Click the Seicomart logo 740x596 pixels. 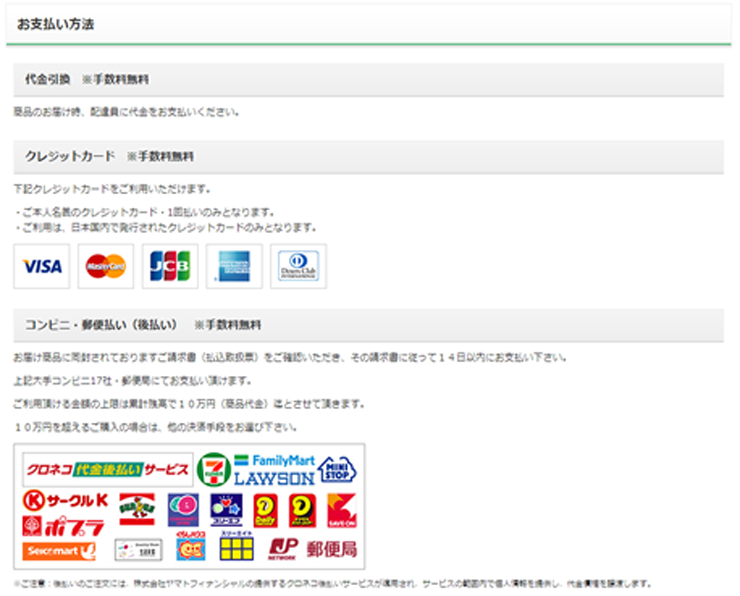click(59, 550)
